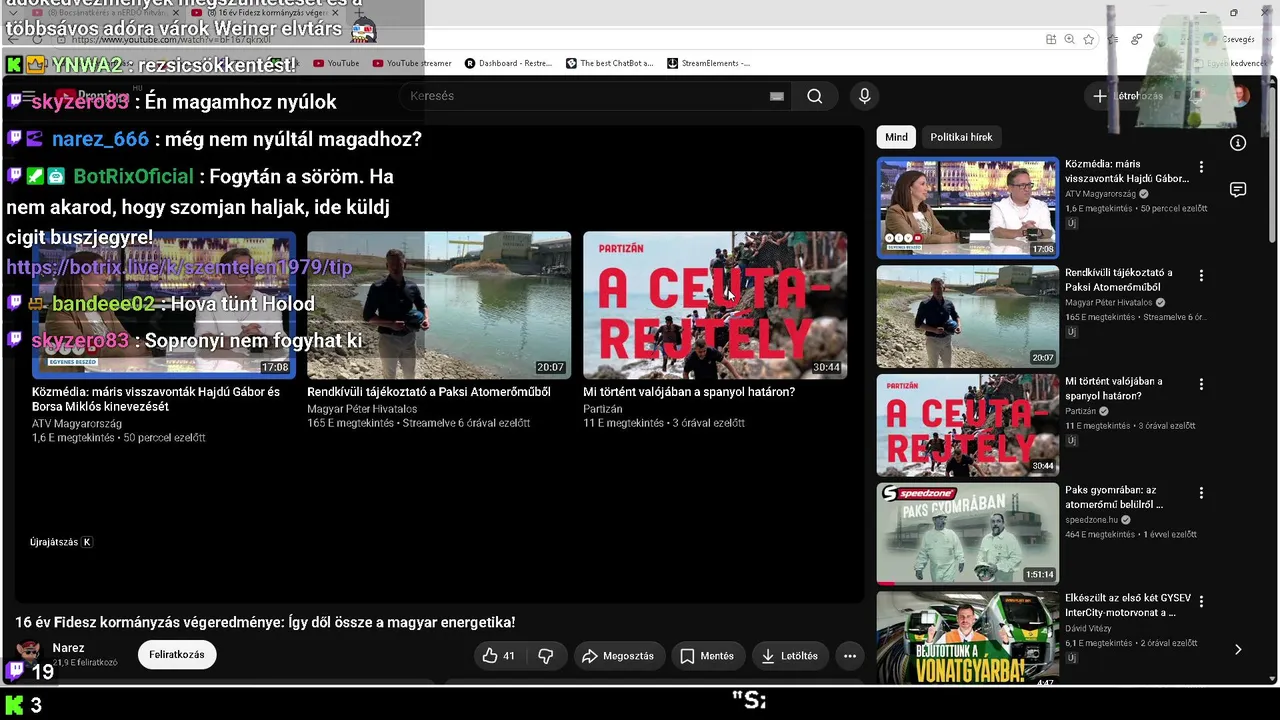Open the YouTube streamer bookmark

[x=412, y=63]
